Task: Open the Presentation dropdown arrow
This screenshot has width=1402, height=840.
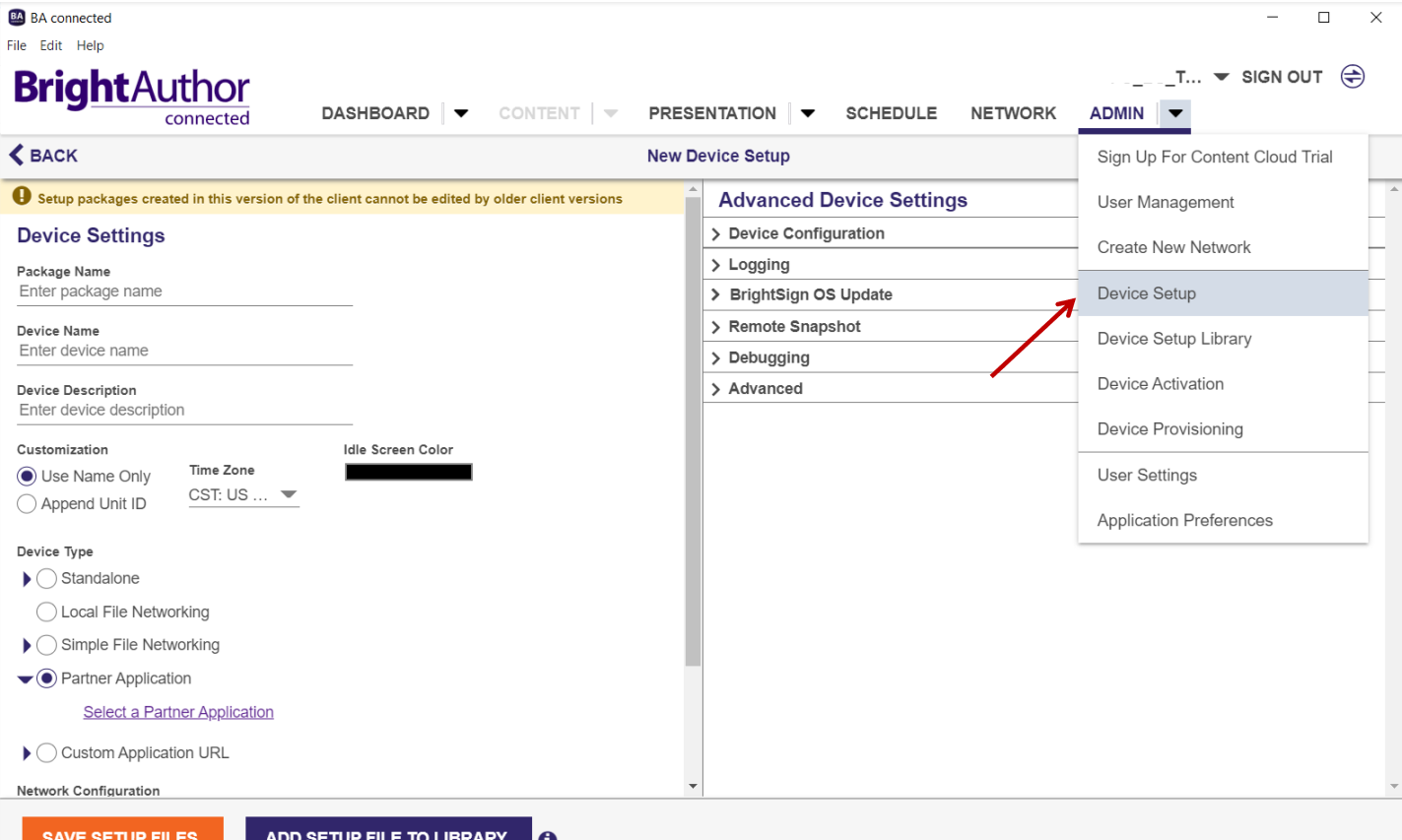Action: (807, 113)
